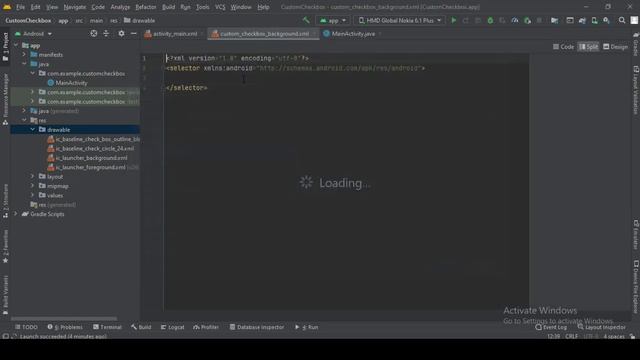640x360 pixels.
Task: Open the Event Log
Action: click(x=551, y=327)
